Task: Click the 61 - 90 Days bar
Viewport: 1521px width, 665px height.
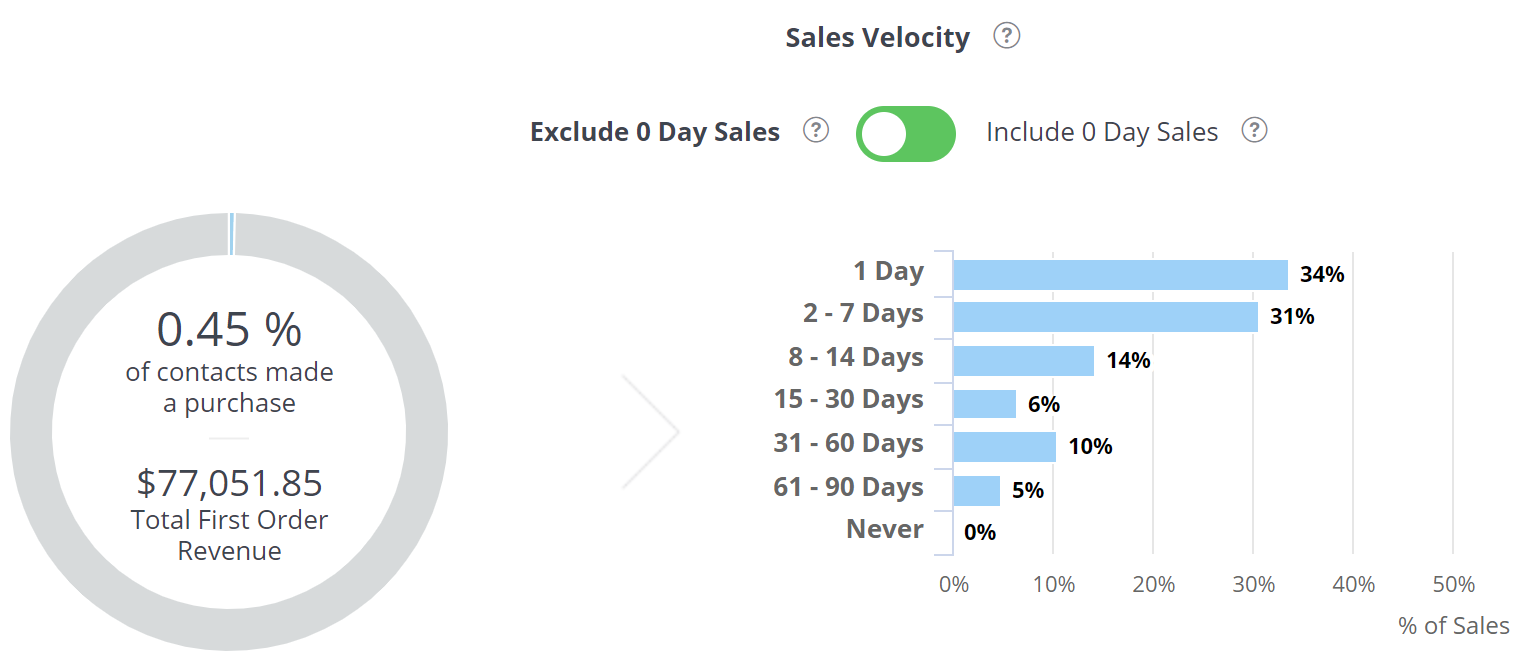Action: [976, 490]
